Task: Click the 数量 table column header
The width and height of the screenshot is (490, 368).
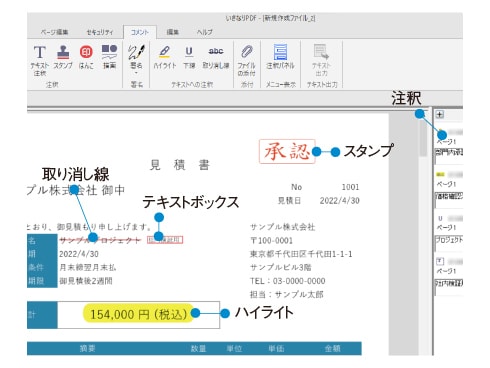Action: pos(199,348)
